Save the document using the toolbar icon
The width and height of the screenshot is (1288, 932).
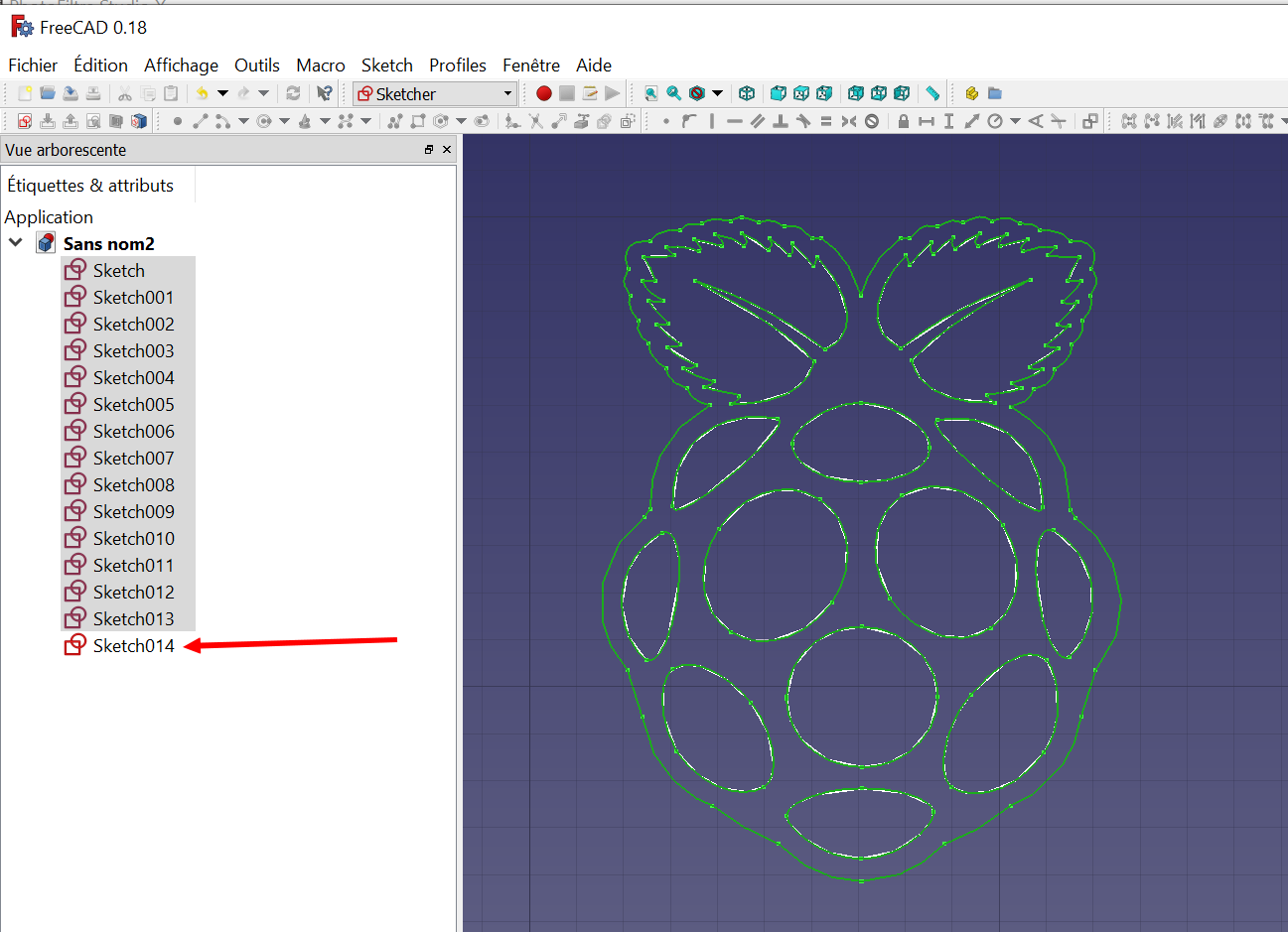(71, 93)
